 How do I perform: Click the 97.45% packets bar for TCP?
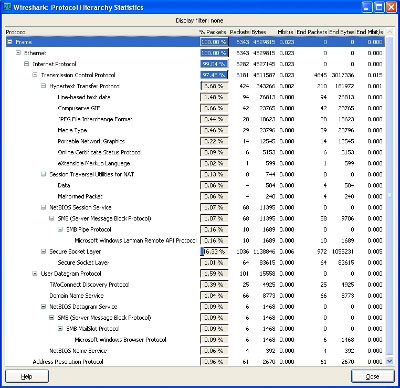[x=214, y=75]
